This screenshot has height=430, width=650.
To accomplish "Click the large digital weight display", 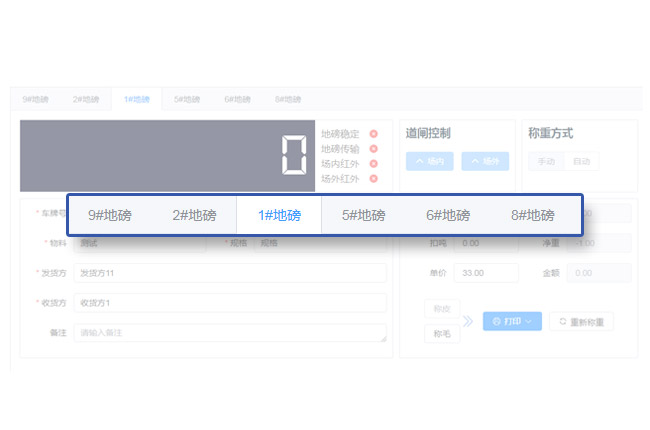I will click(166, 155).
